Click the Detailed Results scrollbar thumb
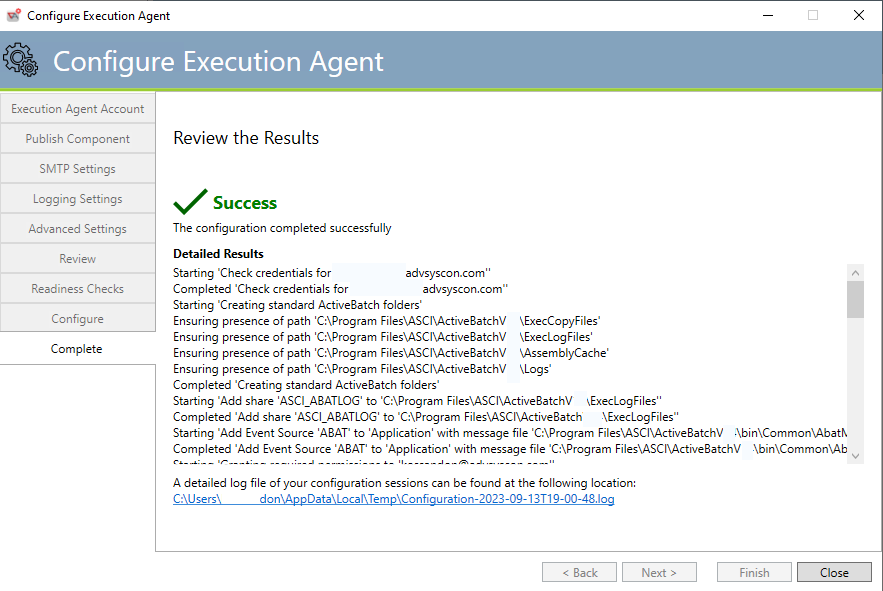 tap(855, 299)
